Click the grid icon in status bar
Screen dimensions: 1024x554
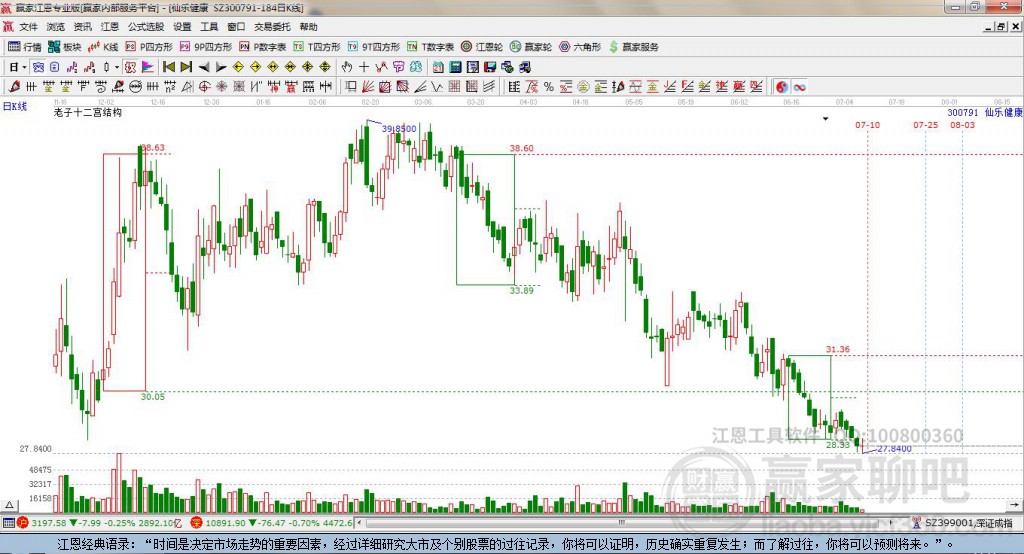coord(8,523)
